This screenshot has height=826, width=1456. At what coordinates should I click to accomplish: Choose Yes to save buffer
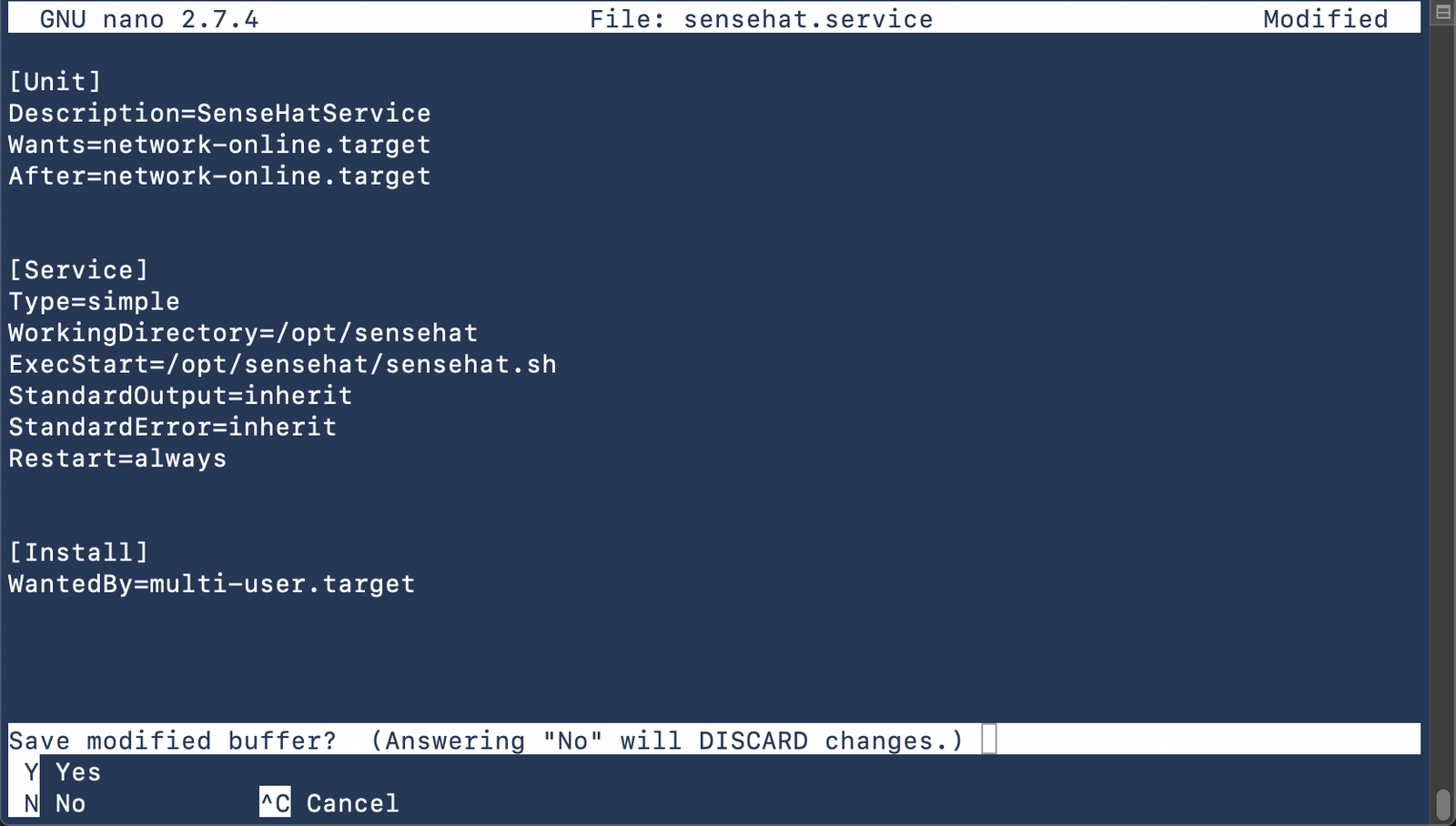[78, 772]
